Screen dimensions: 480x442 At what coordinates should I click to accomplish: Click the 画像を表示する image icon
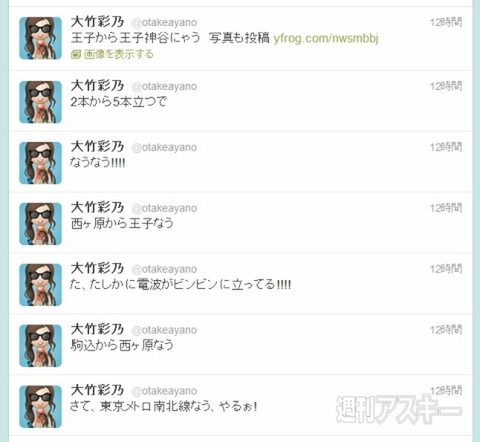click(x=76, y=54)
